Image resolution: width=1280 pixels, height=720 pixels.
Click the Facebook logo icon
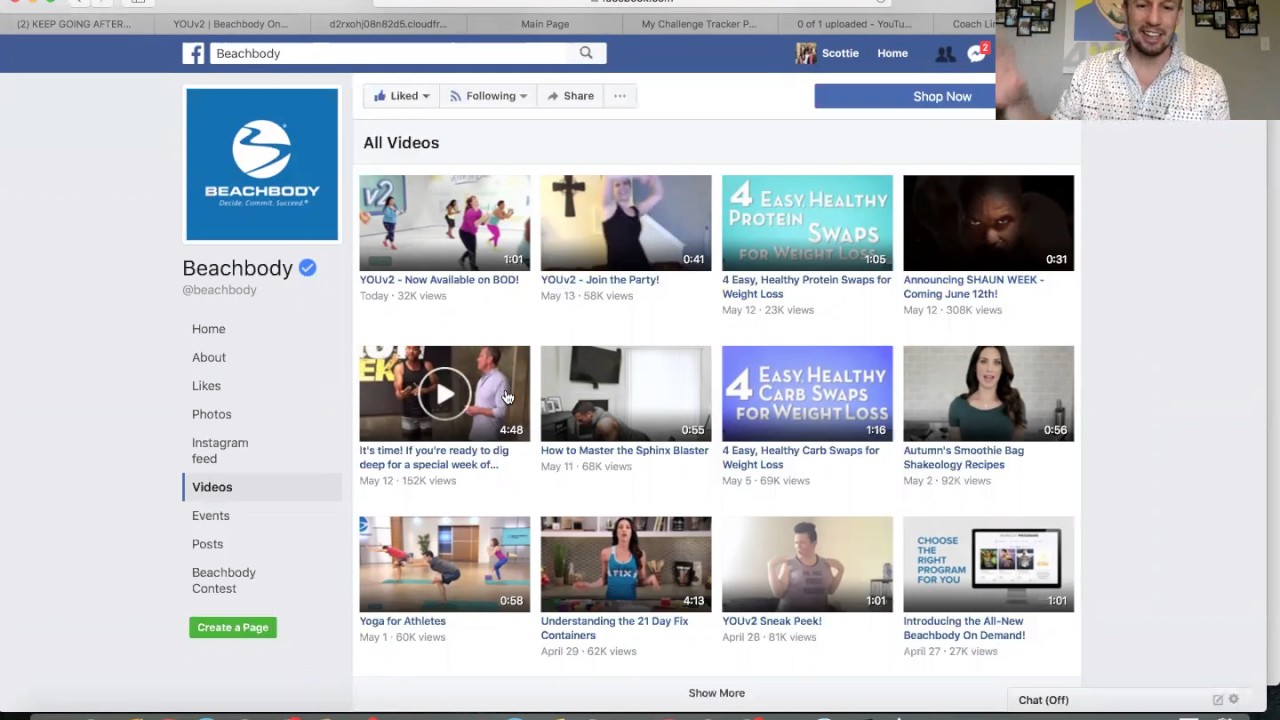(193, 53)
